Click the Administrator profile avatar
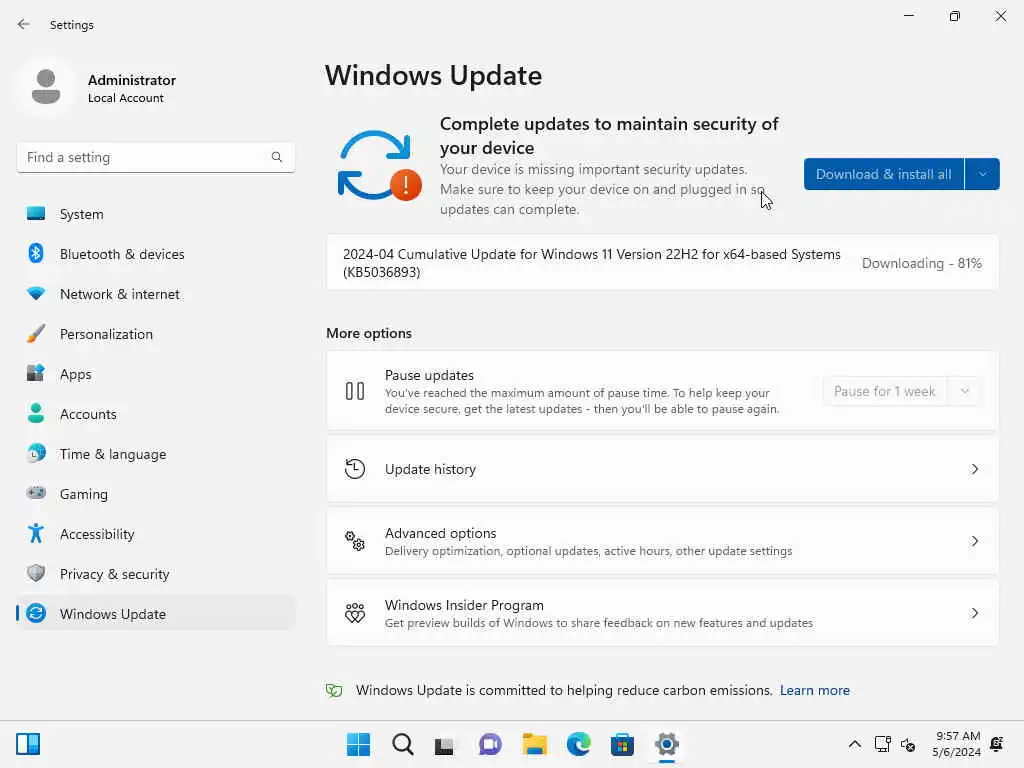This screenshot has height=768, width=1024. (46, 87)
